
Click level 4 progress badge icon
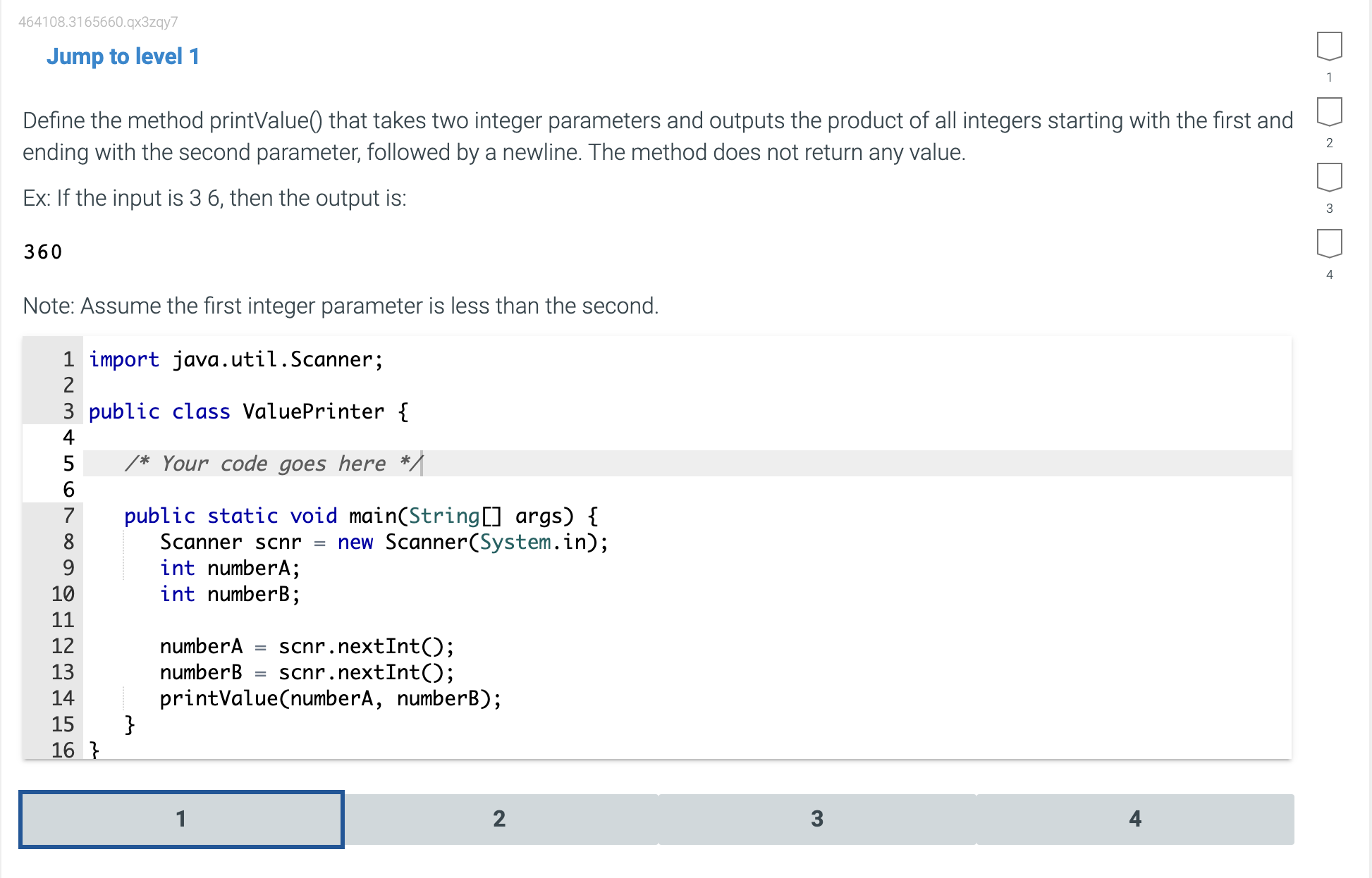tap(1329, 244)
